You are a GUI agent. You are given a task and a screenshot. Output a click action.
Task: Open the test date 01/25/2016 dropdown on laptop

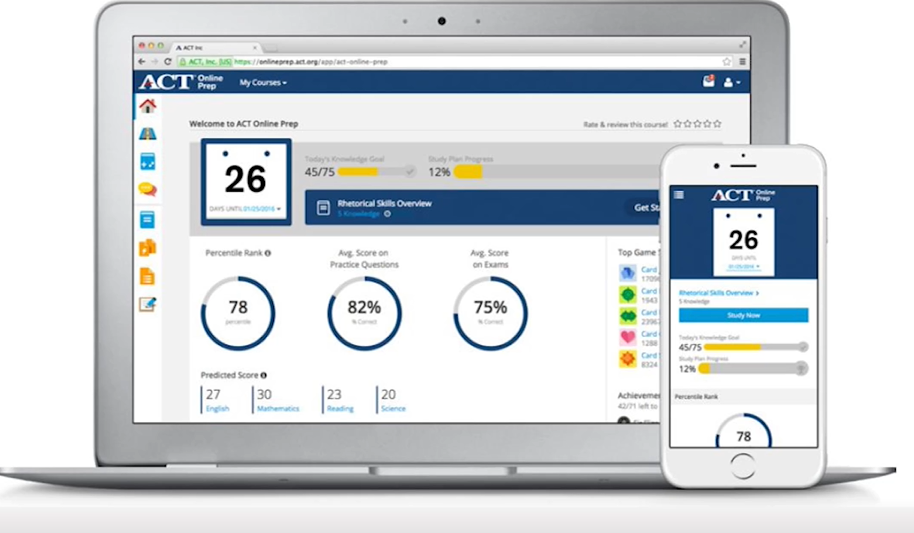click(x=262, y=209)
